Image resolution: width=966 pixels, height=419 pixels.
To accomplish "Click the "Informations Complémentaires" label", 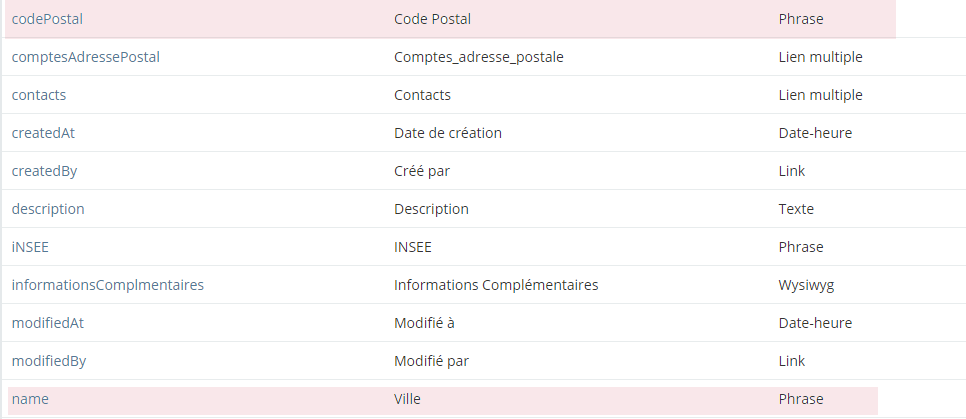I will point(496,285).
